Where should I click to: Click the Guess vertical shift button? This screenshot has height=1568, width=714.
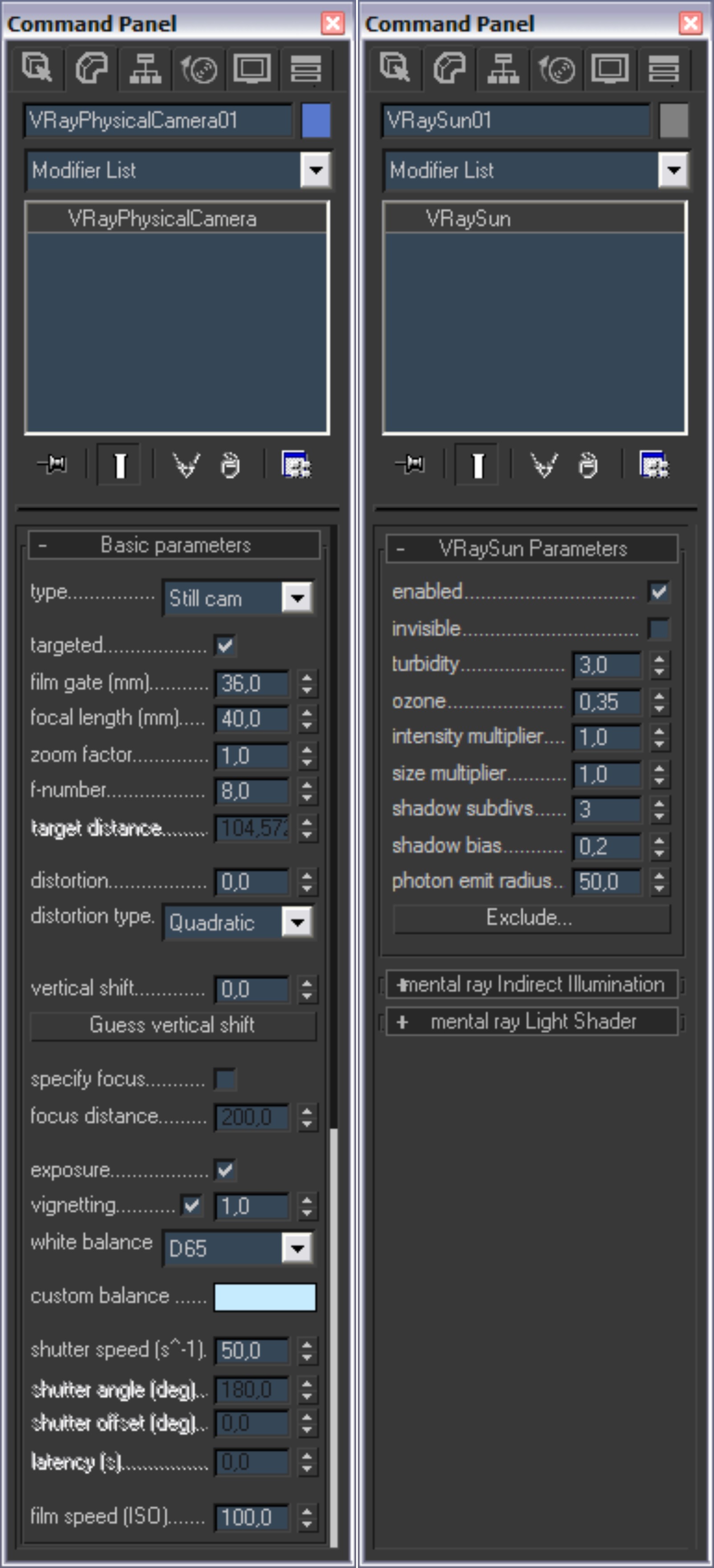coord(173,1025)
